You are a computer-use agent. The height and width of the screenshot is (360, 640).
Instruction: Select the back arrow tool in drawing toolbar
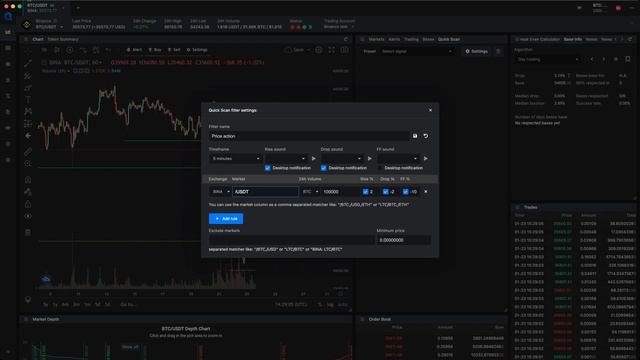tap(28, 136)
